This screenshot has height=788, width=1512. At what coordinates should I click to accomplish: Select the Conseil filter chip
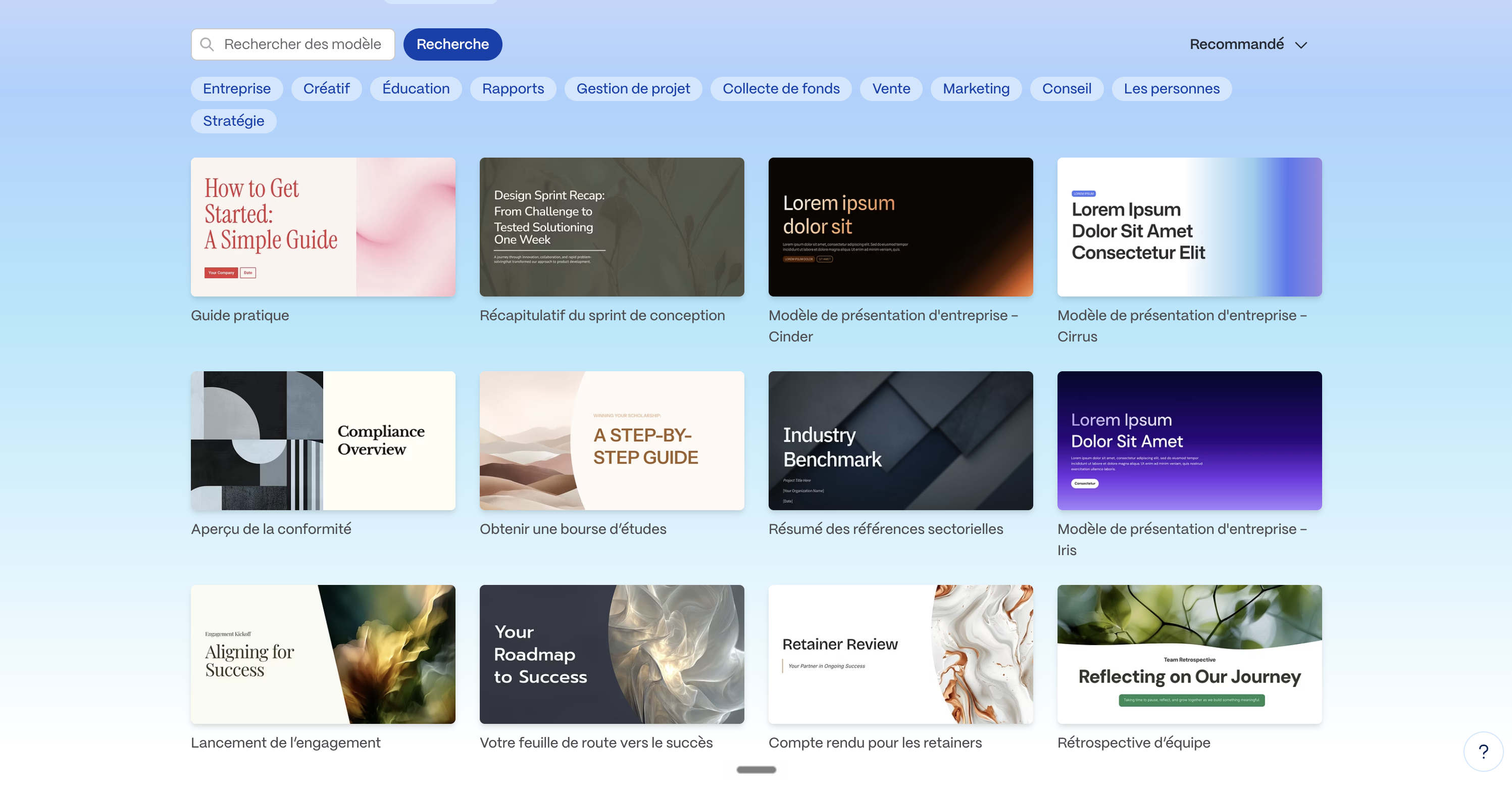(1067, 89)
